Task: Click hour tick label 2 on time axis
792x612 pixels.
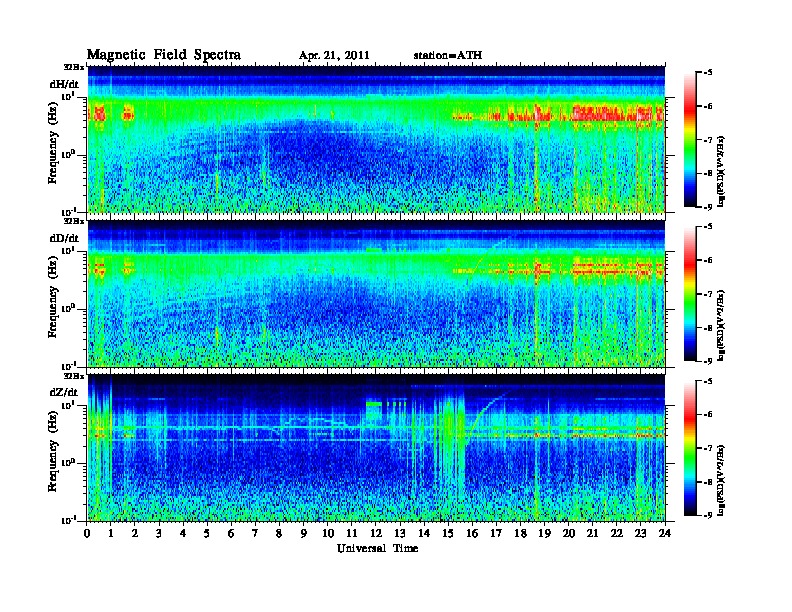Action: [135, 534]
